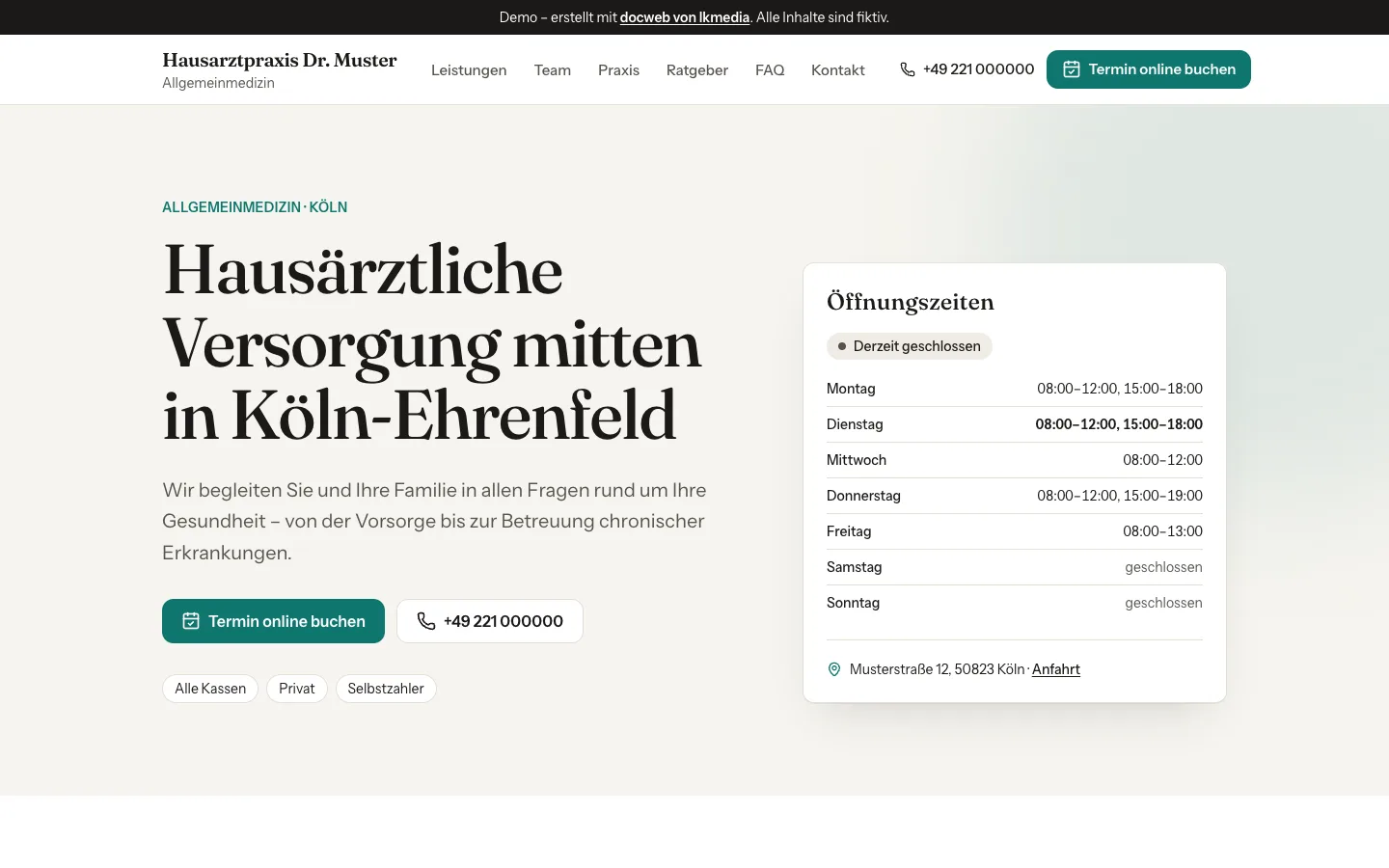
Task: Click the Wir begleiten Sie intro paragraph
Action: pyautogui.click(x=434, y=521)
